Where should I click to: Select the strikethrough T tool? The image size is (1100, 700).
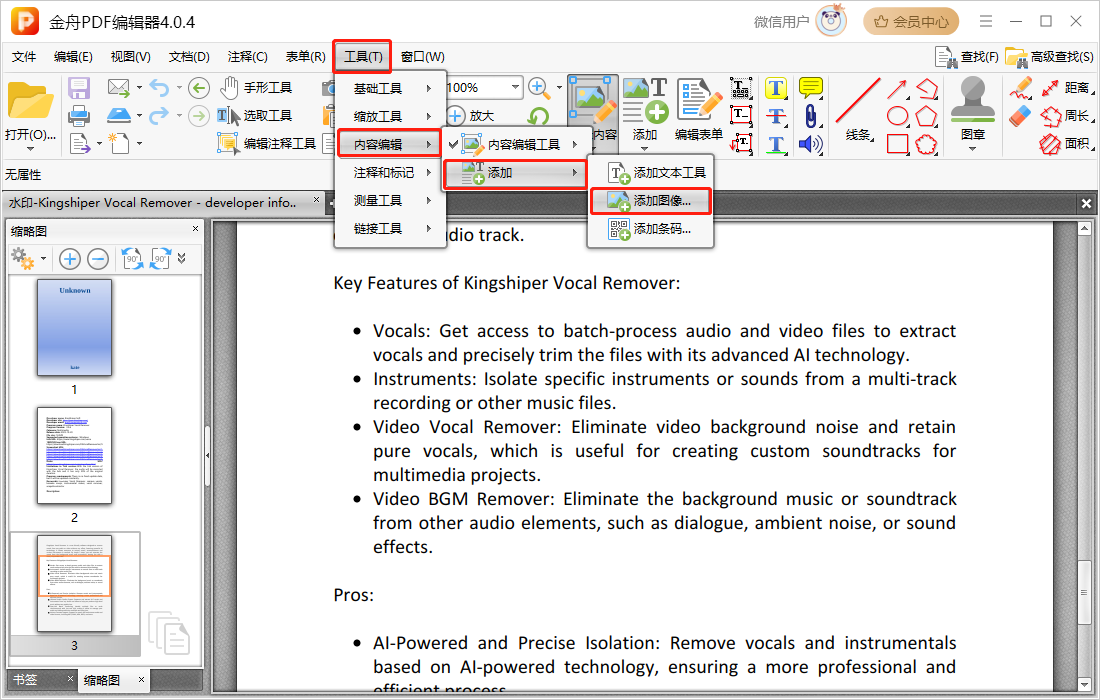(775, 116)
